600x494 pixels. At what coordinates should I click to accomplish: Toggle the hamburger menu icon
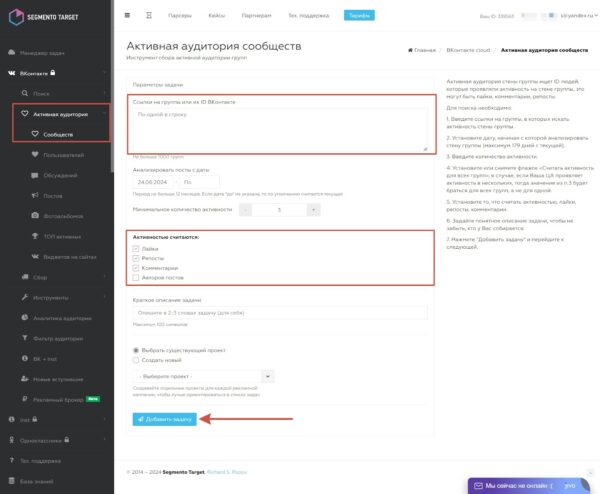(x=127, y=15)
